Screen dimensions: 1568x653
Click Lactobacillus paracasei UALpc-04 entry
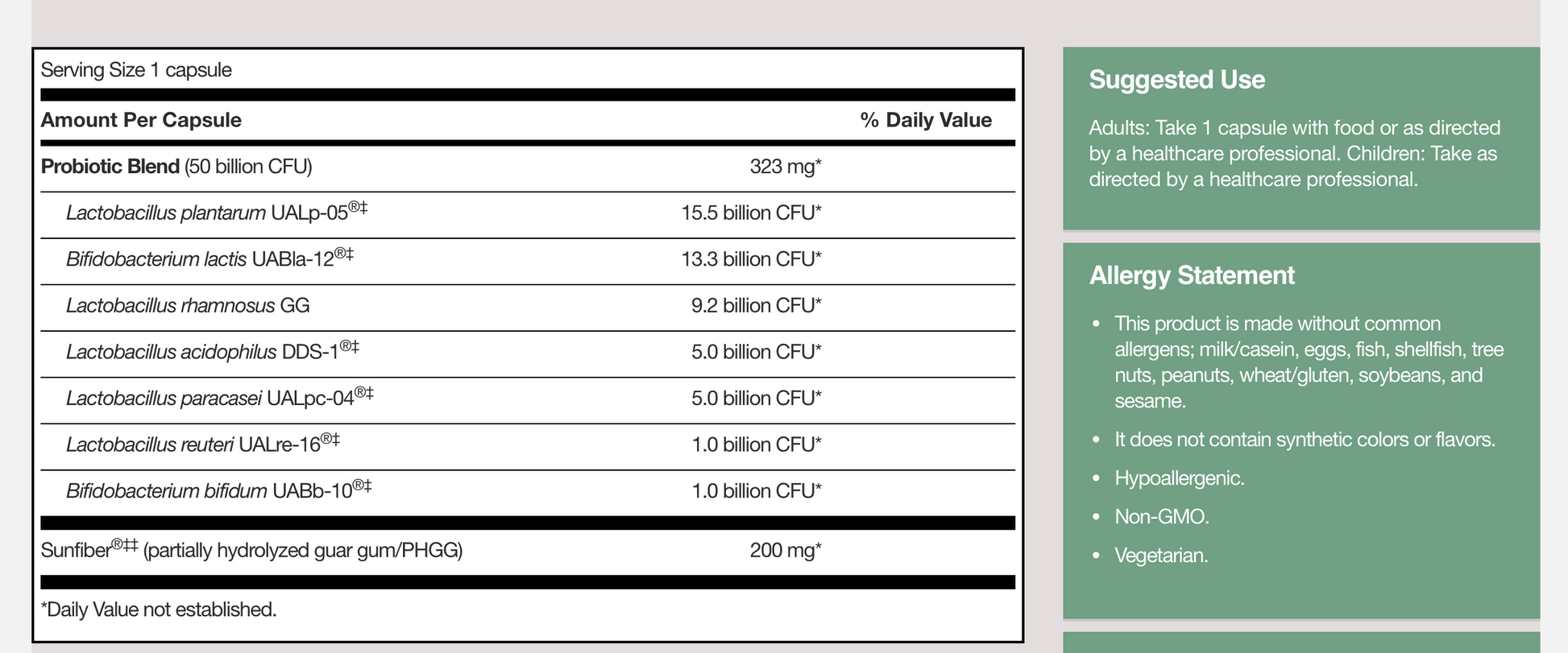(219, 399)
